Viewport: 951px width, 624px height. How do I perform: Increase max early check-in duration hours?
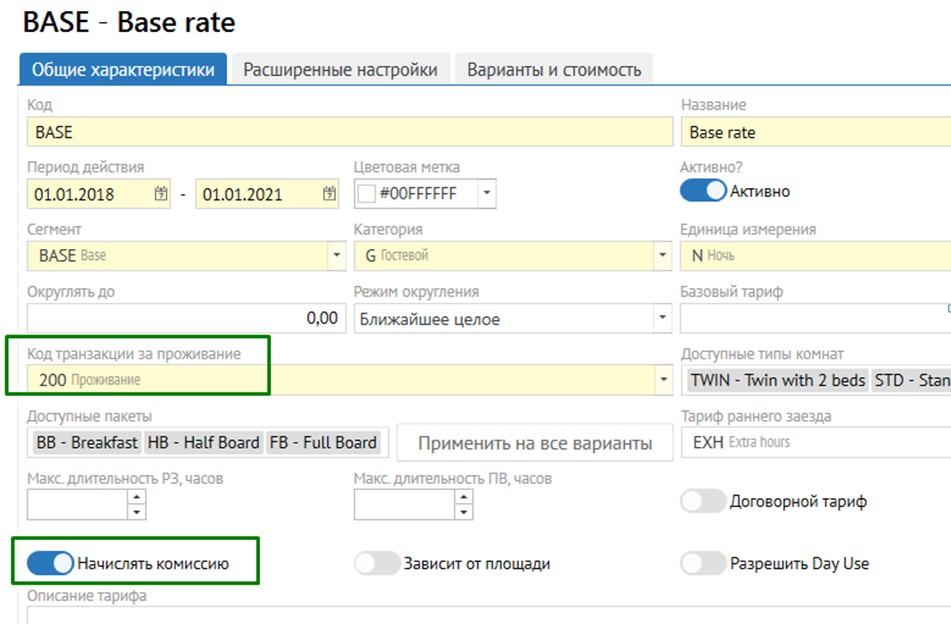(x=137, y=499)
